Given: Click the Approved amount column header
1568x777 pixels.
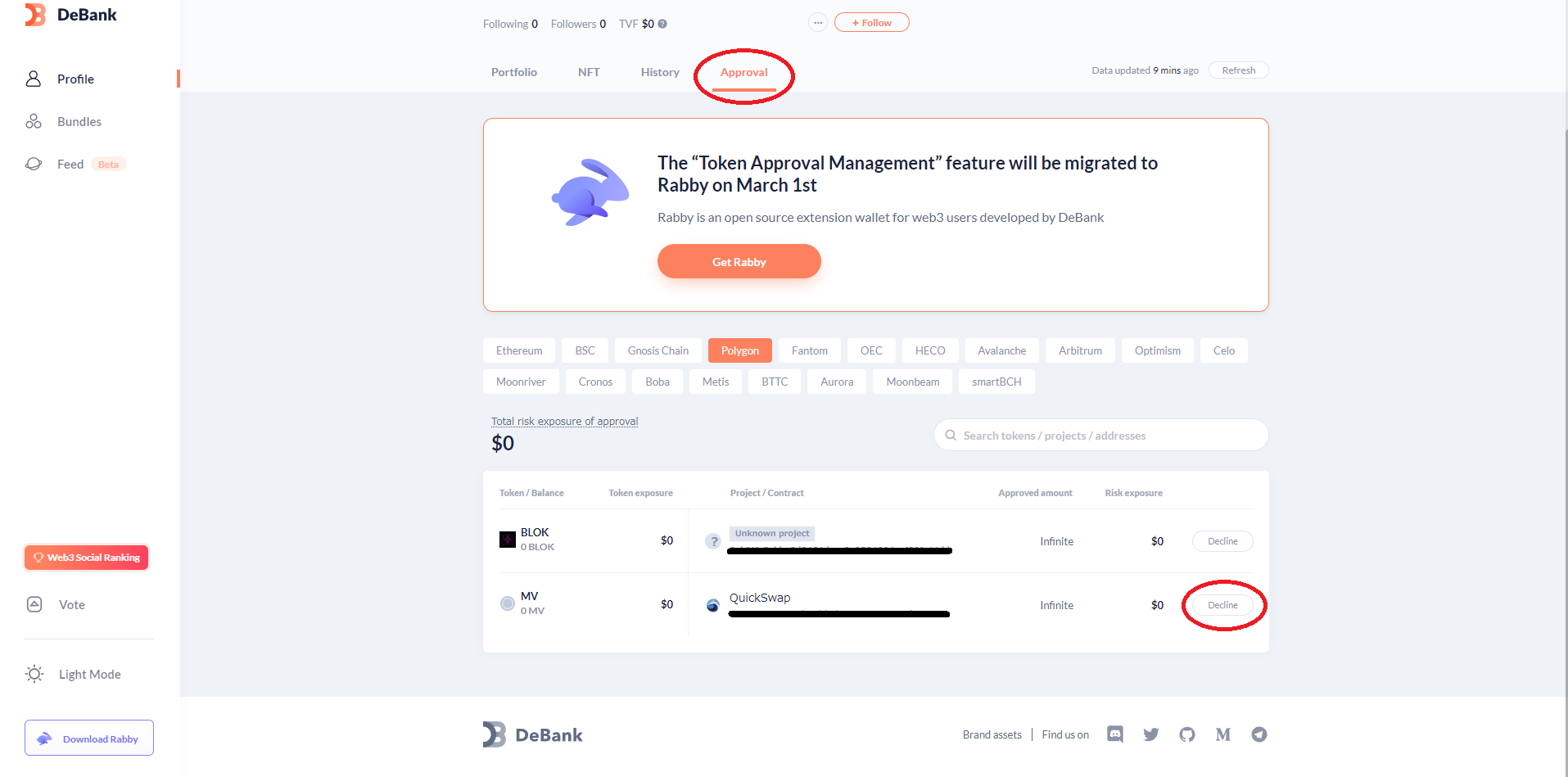Looking at the screenshot, I should pyautogui.click(x=1035, y=493).
